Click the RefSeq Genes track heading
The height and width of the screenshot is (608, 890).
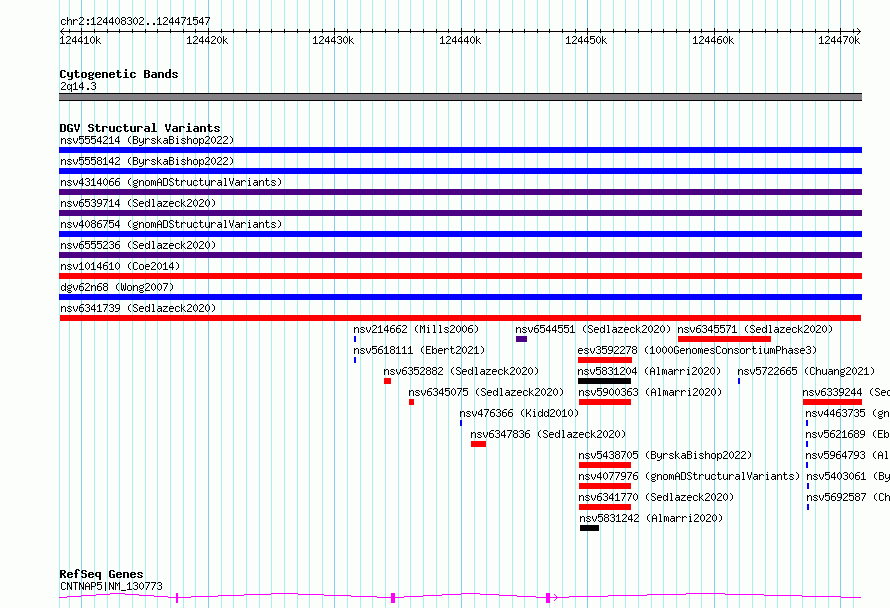[x=102, y=574]
